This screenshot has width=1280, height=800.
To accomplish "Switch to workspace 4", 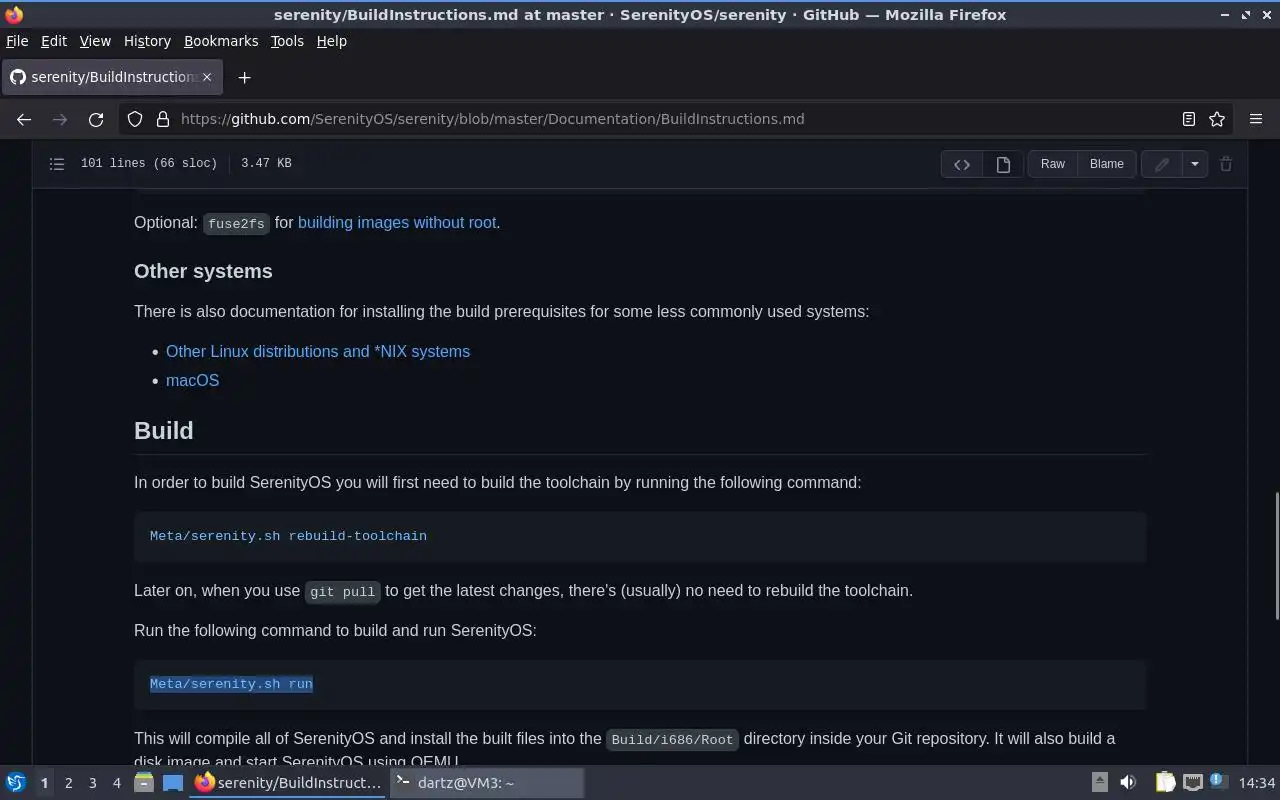I will 116,783.
